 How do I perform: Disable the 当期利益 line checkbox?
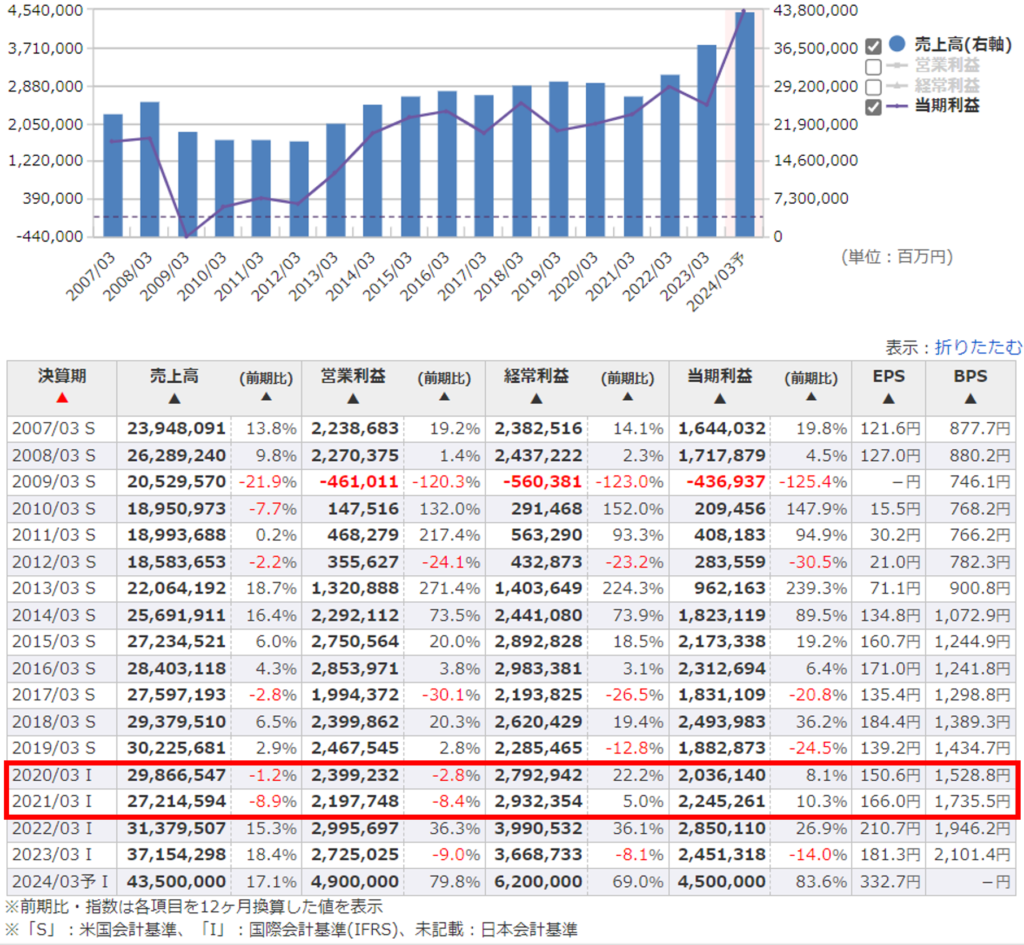coord(873,107)
